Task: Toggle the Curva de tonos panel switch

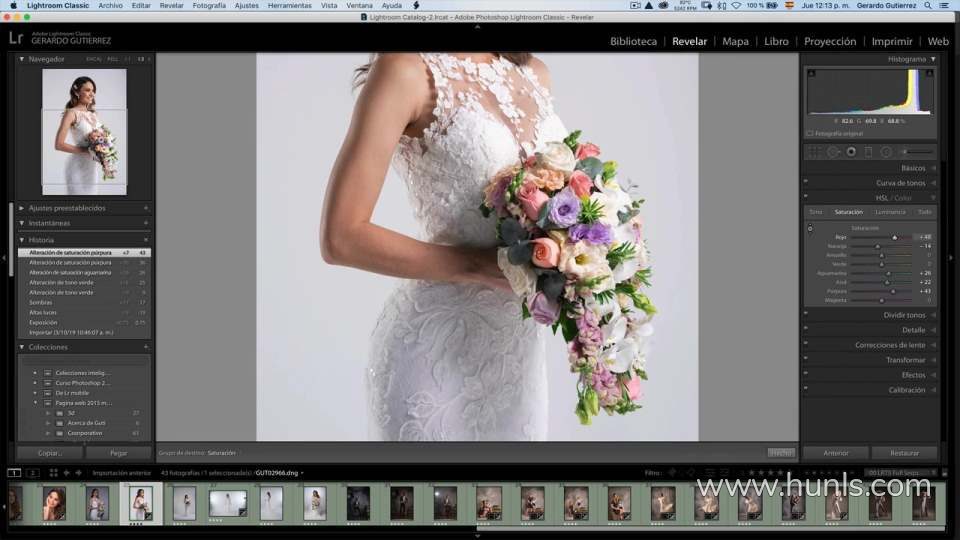Action: 806,183
